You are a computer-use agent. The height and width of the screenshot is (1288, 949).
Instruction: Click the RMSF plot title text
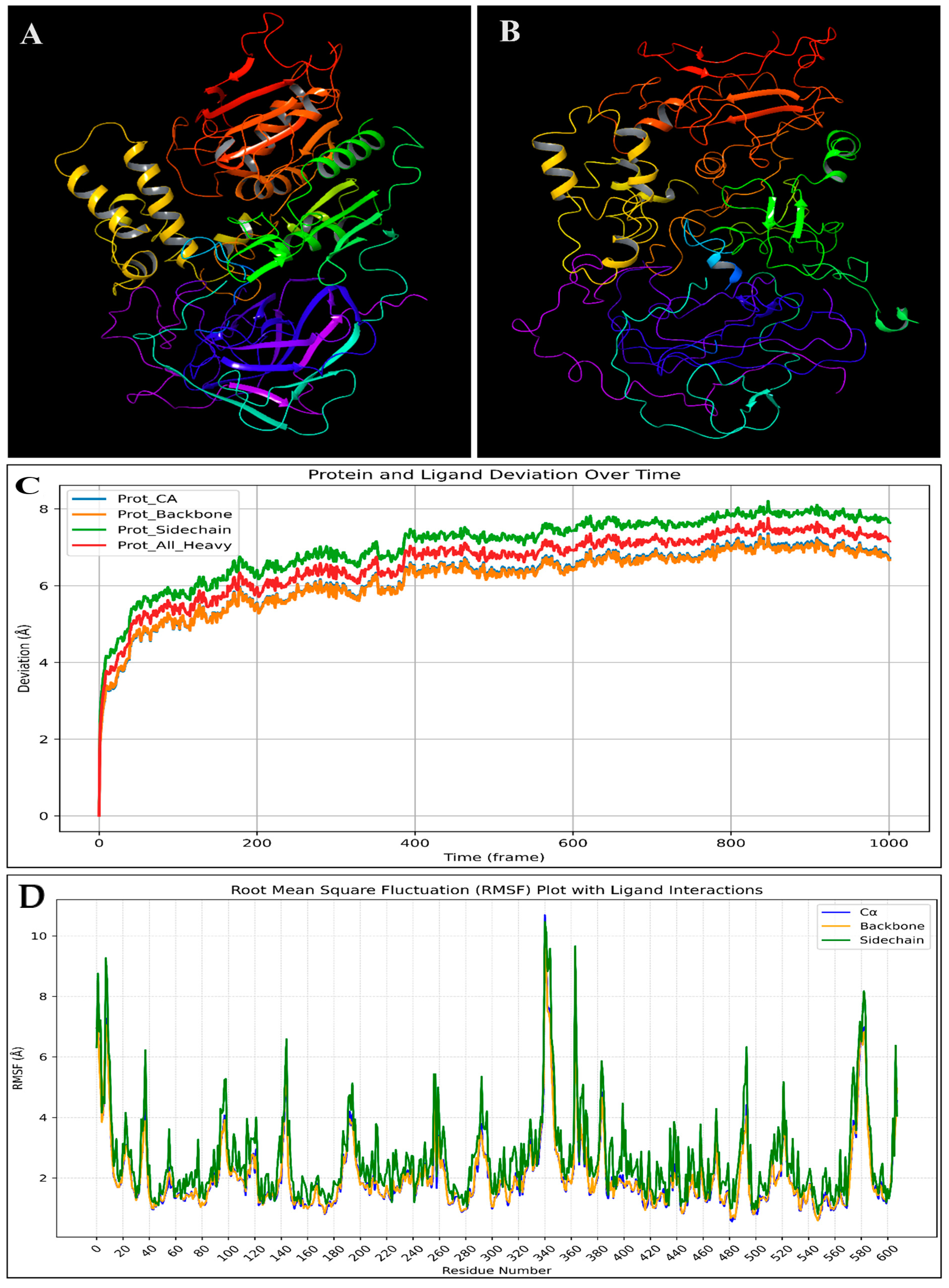[x=496, y=890]
